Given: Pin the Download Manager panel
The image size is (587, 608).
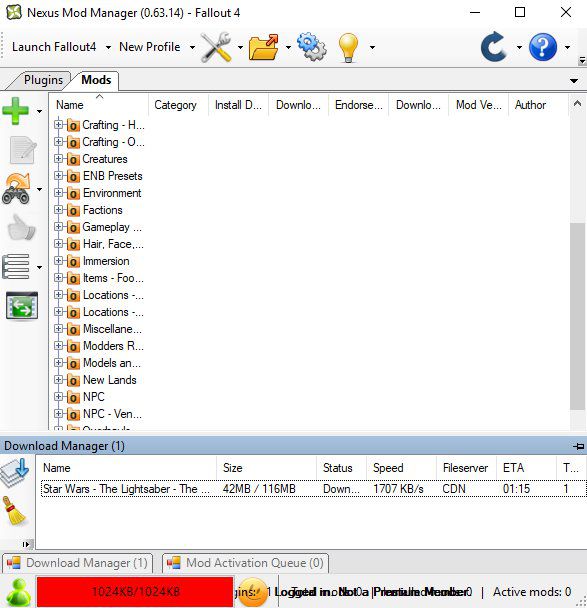Looking at the screenshot, I should (578, 446).
